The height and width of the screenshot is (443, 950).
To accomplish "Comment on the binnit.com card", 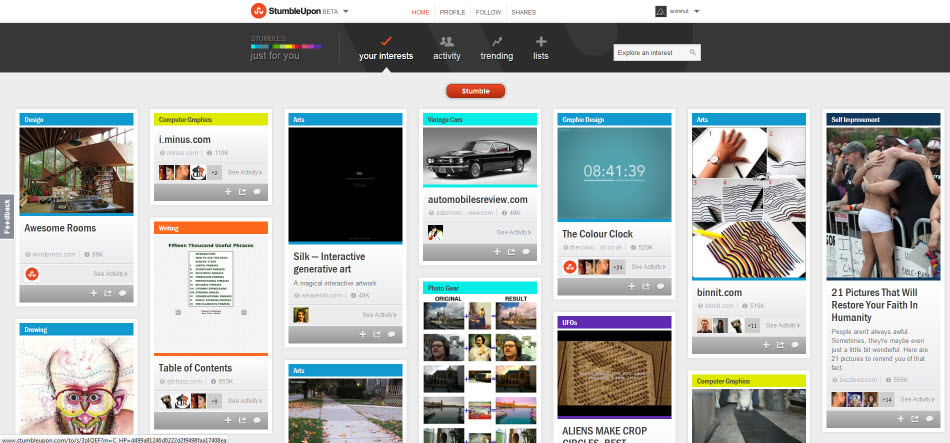I will coord(795,345).
